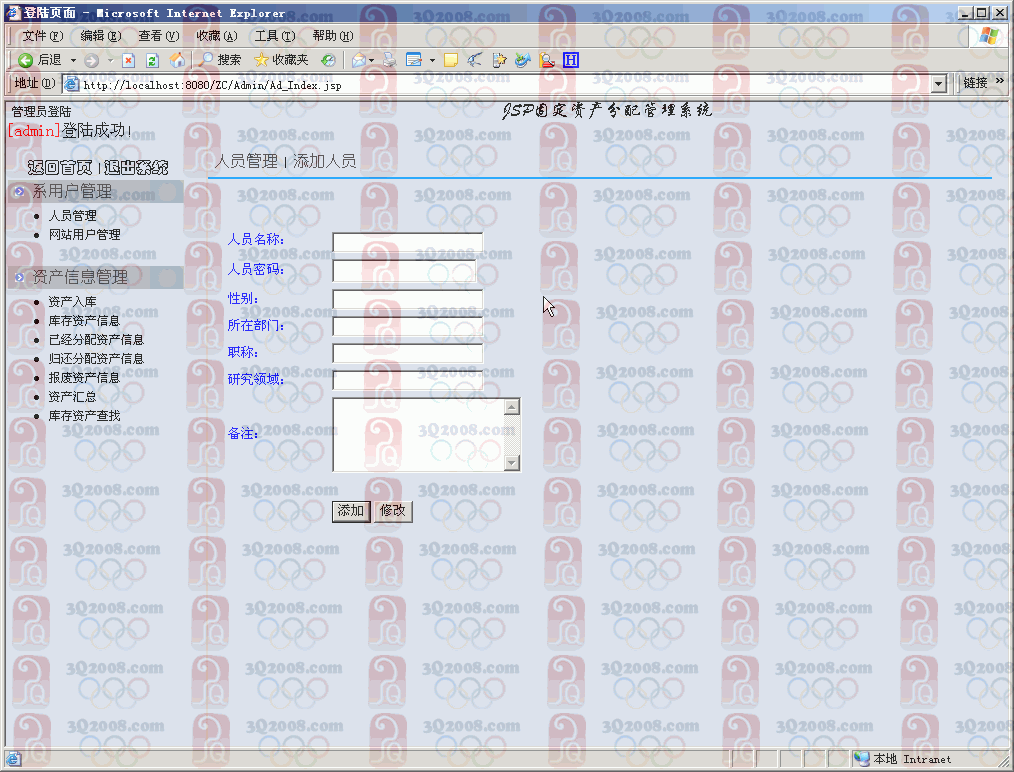Image resolution: width=1014 pixels, height=772 pixels.
Task: Click the 修改 button
Action: [393, 511]
